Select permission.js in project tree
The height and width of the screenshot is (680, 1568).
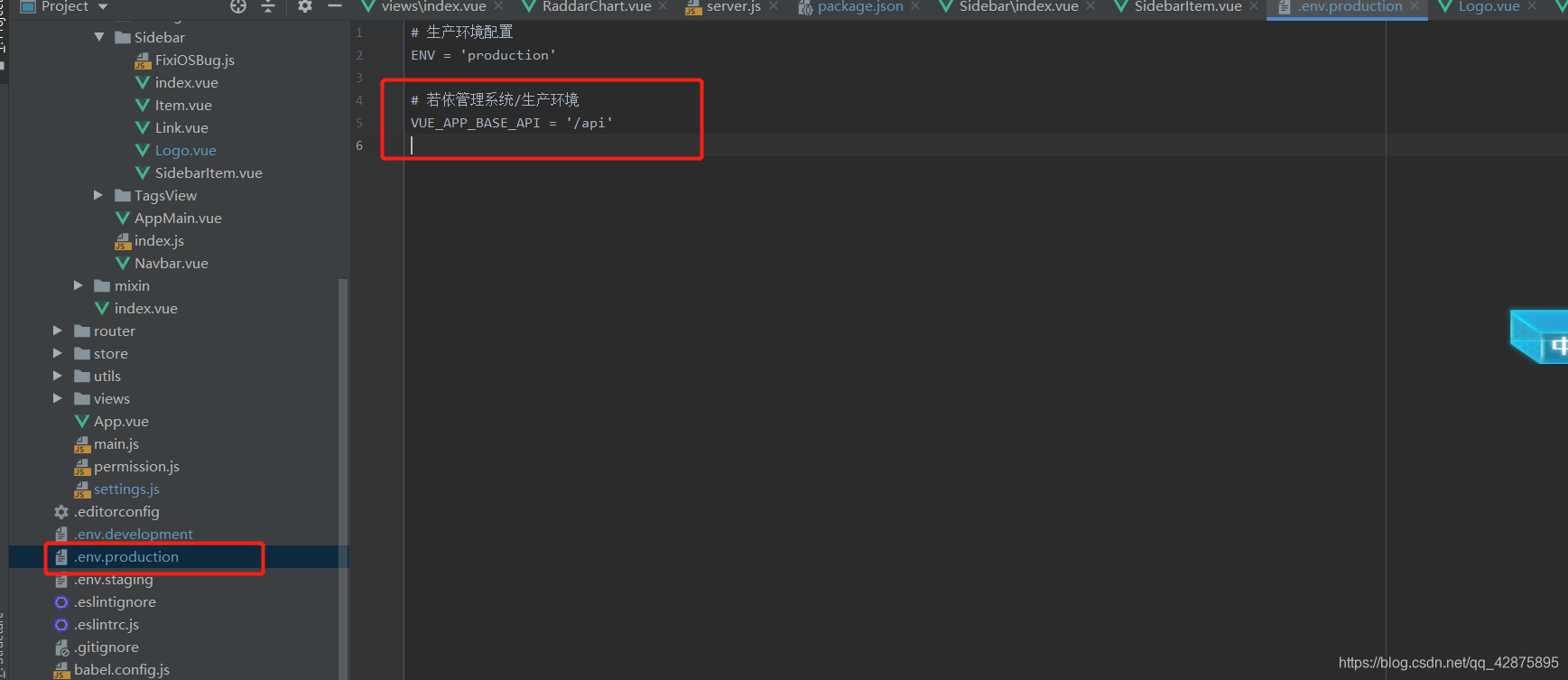point(136,466)
